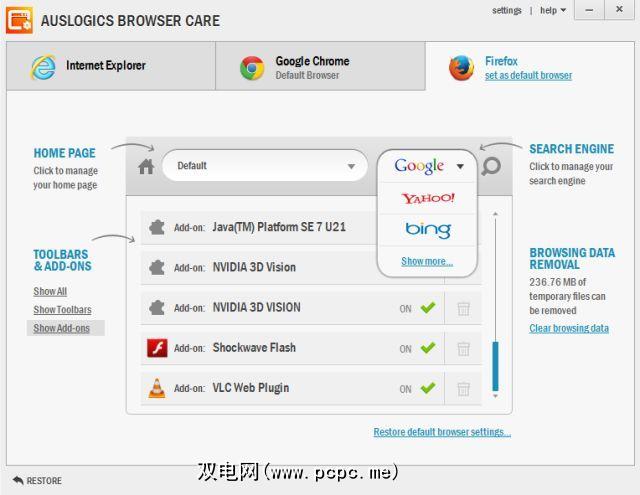Click the BROWSING DATA REMOVAL heading
The height and width of the screenshot is (495, 640).
pos(572,258)
